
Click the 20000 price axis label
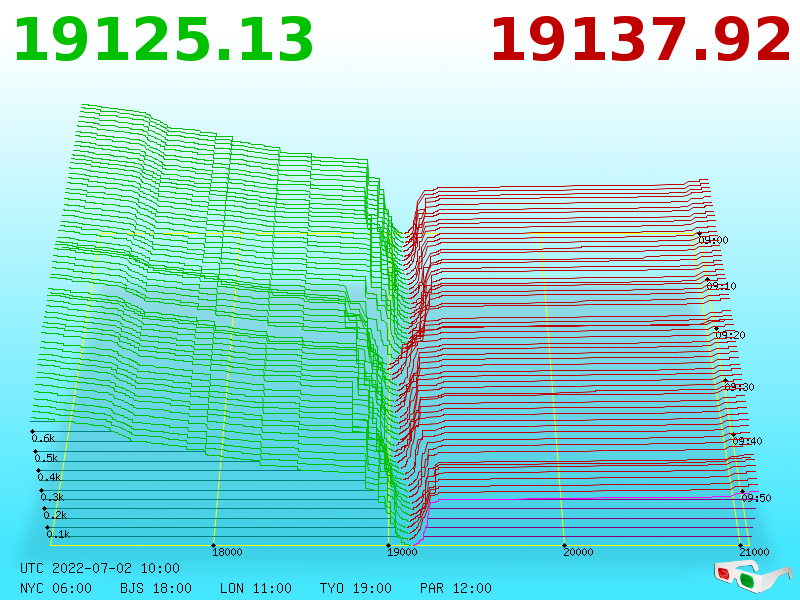tap(578, 552)
